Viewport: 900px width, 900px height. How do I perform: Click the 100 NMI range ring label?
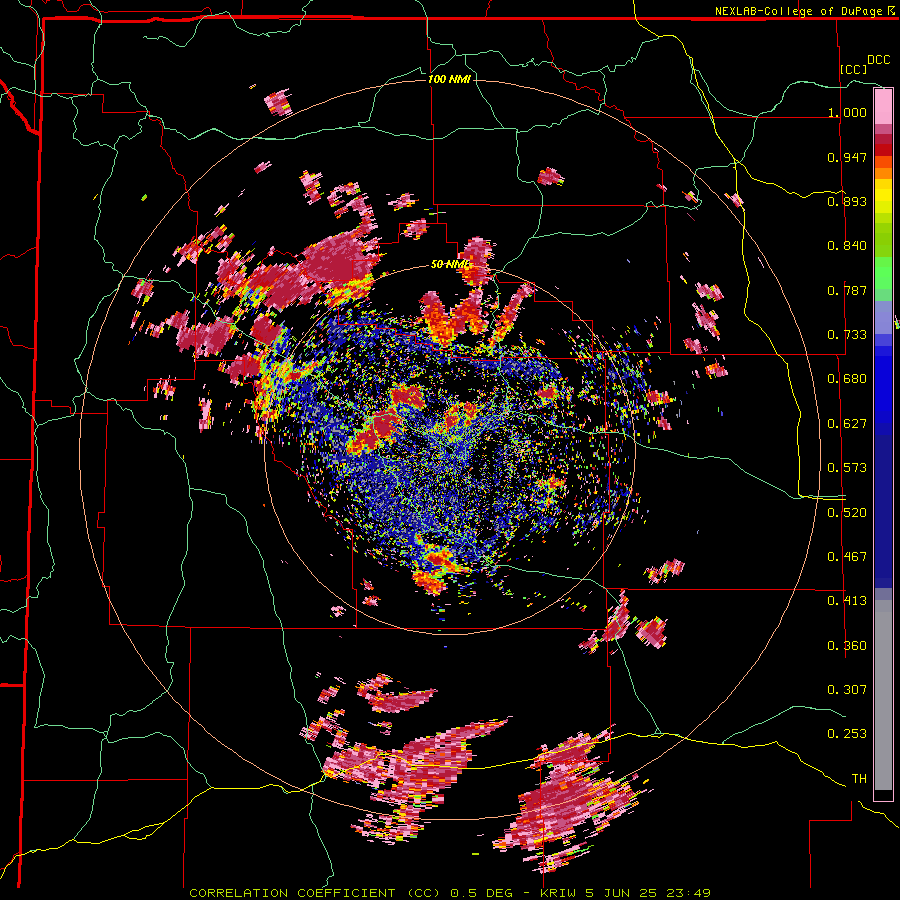coord(449,79)
